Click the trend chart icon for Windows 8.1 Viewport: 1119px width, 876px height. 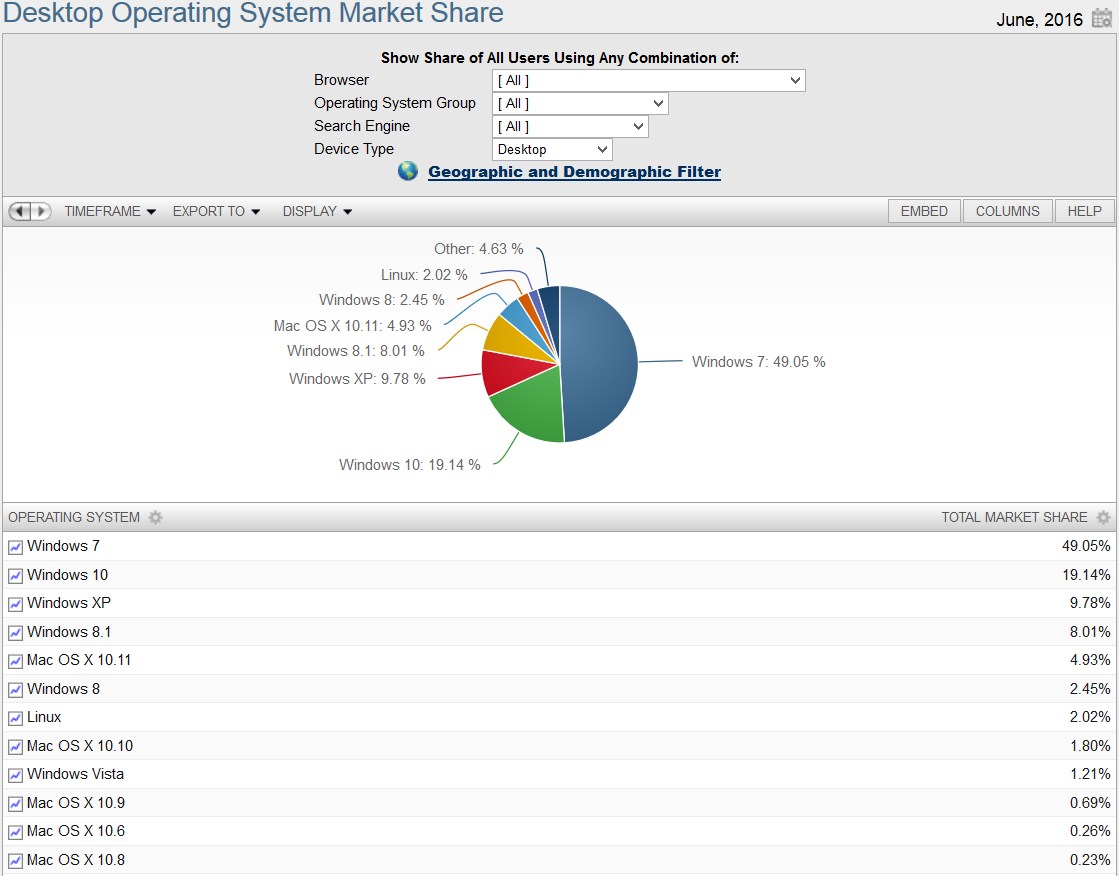coord(15,633)
